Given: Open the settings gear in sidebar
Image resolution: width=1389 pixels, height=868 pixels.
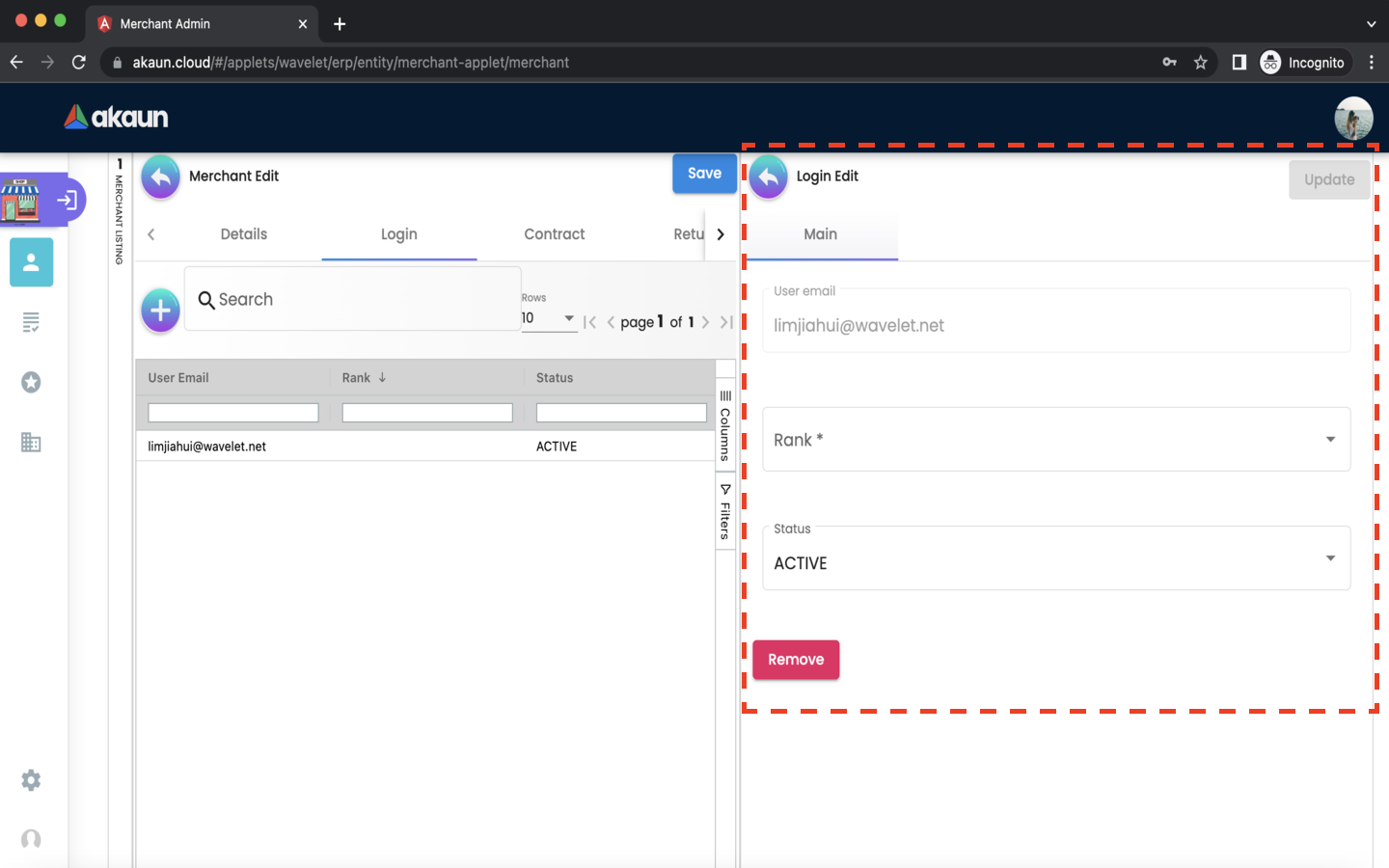Looking at the screenshot, I should pyautogui.click(x=31, y=780).
